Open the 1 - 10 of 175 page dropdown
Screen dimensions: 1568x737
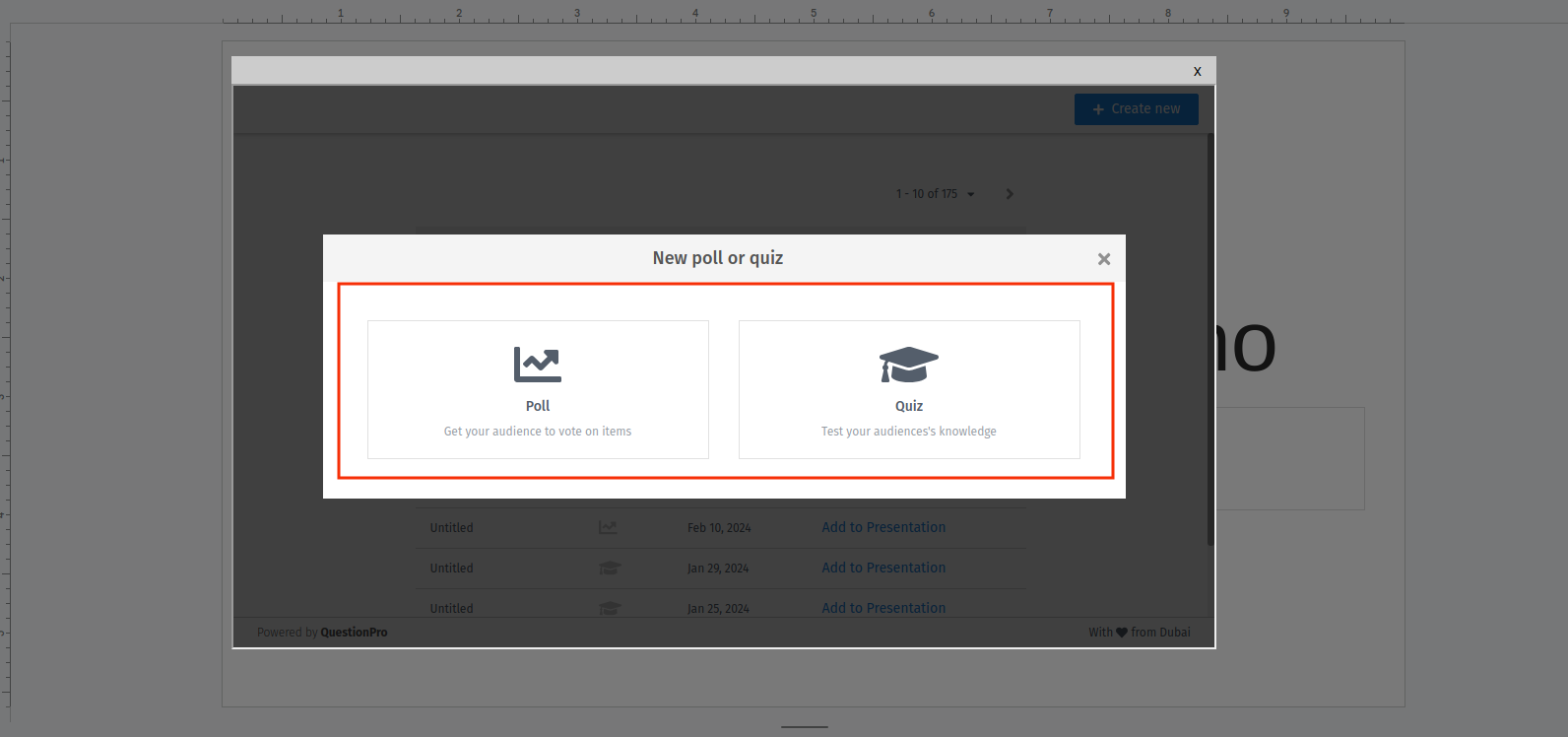936,194
